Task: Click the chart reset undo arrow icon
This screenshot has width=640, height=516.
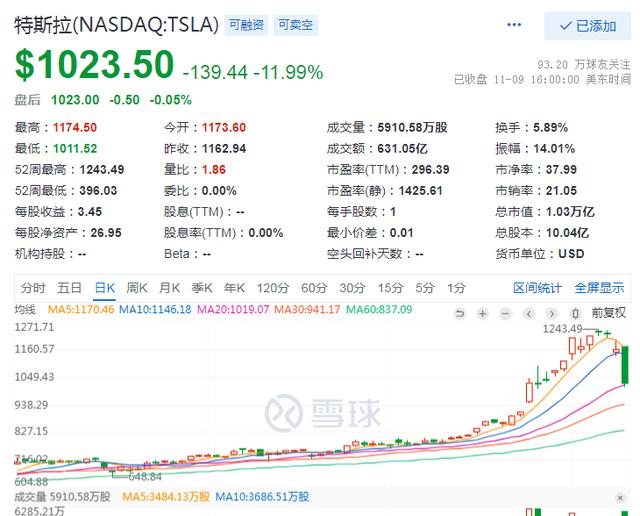Action: click(x=460, y=314)
